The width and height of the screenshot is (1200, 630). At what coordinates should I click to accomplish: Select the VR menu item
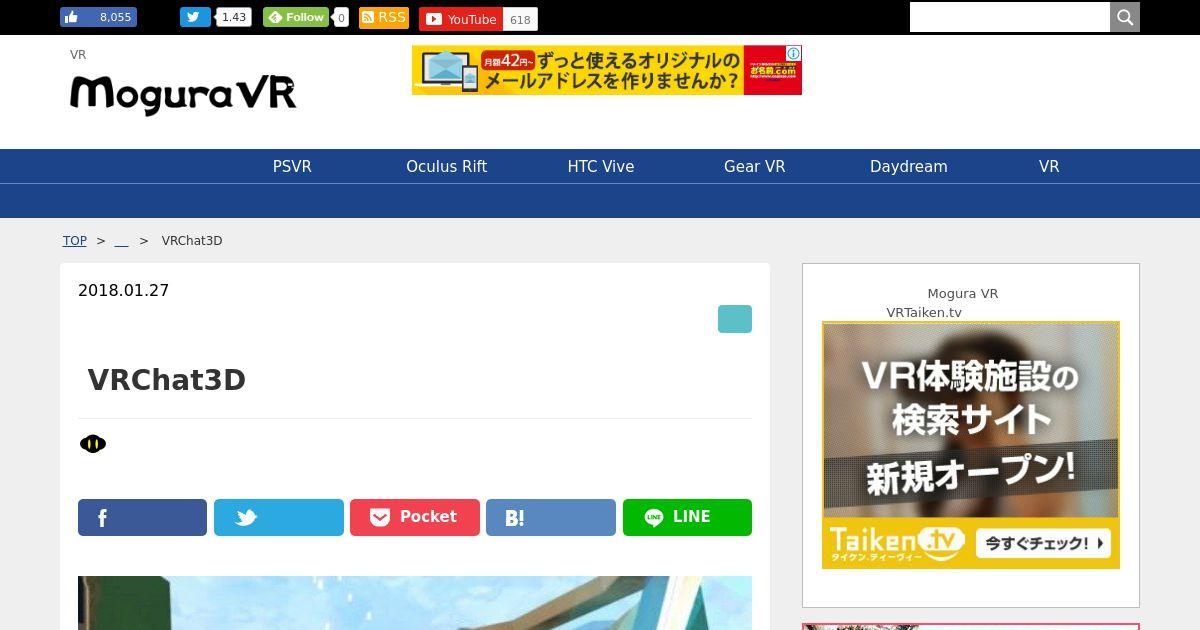(x=1049, y=166)
